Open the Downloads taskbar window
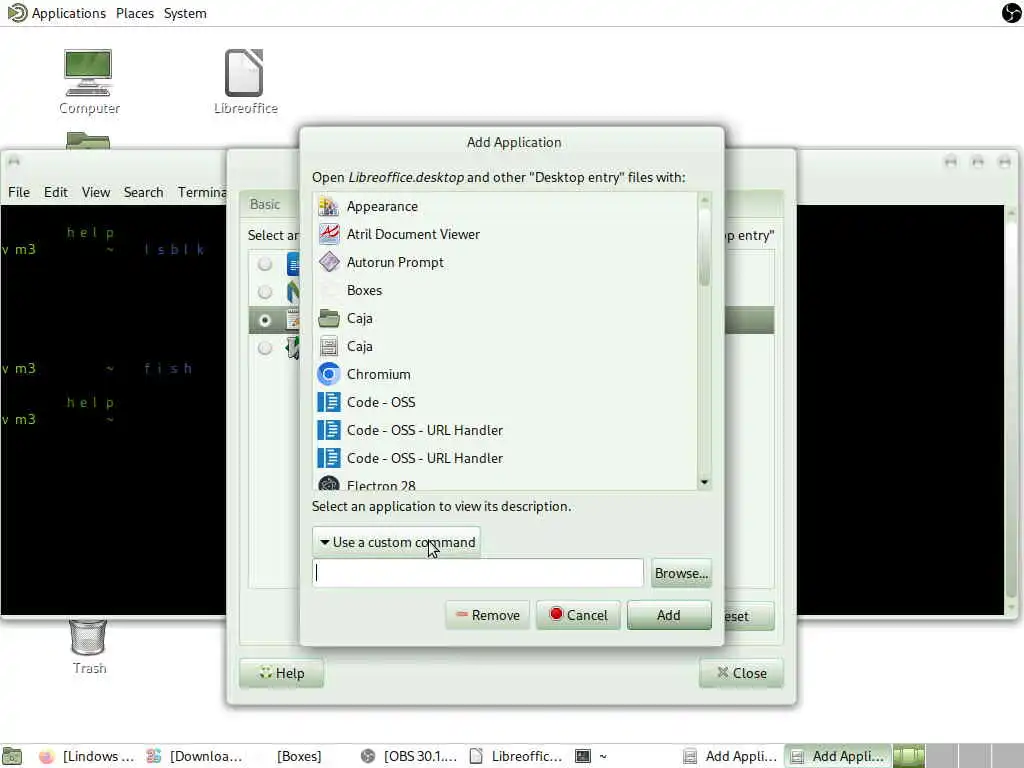1024x768 pixels. click(x=194, y=756)
